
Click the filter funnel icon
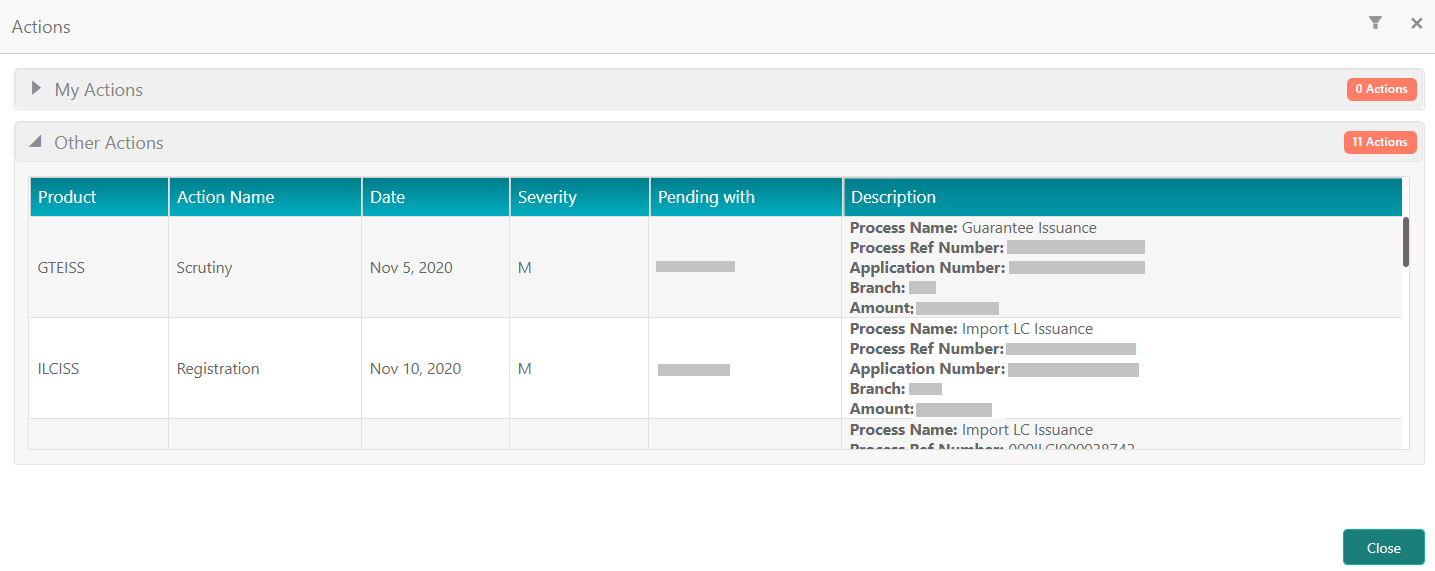click(1375, 23)
